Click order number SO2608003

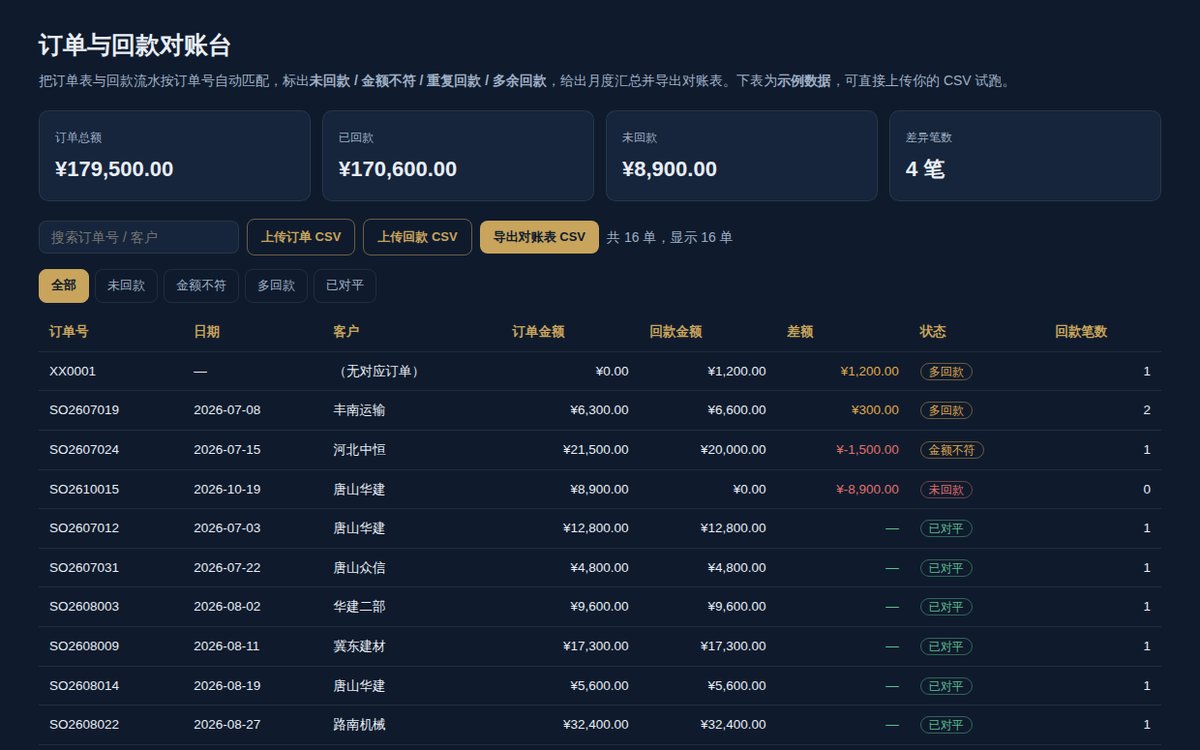[x=84, y=607]
